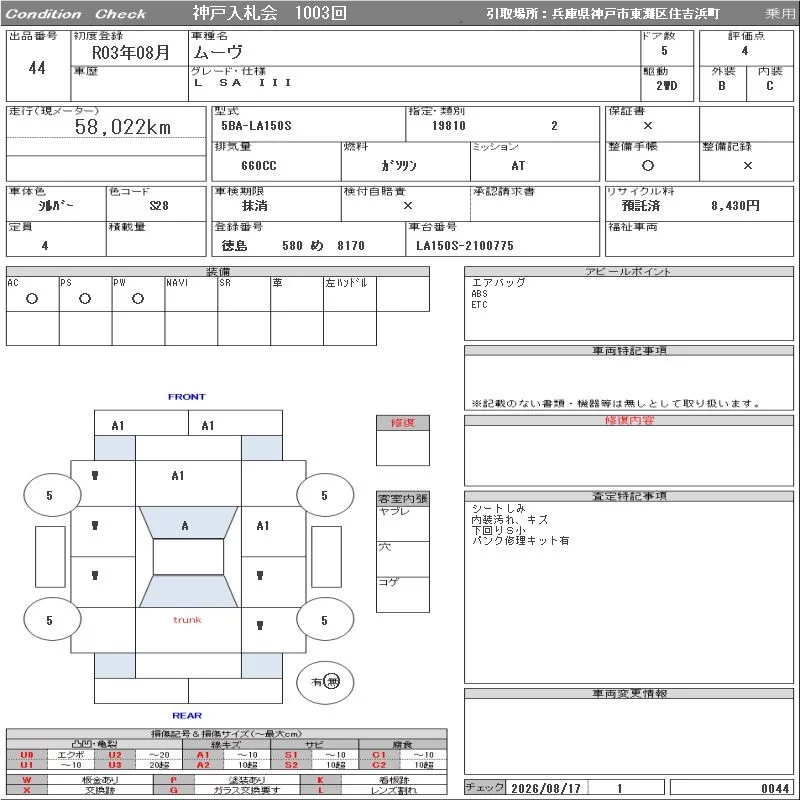
Task: Select the rear-right tire circle marked 5
Action: tap(325, 619)
